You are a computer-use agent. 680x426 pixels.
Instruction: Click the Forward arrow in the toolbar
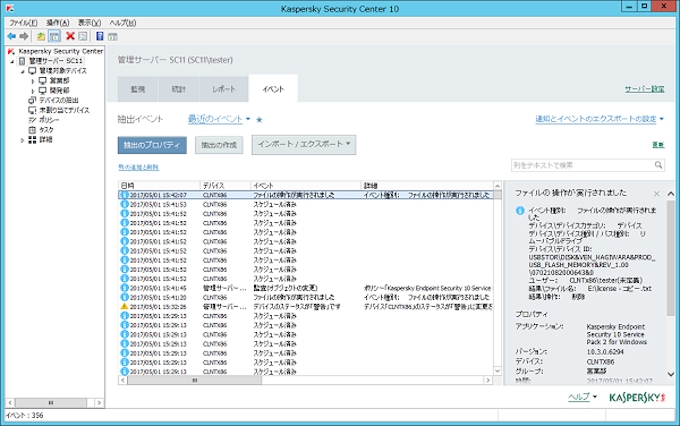click(24, 36)
